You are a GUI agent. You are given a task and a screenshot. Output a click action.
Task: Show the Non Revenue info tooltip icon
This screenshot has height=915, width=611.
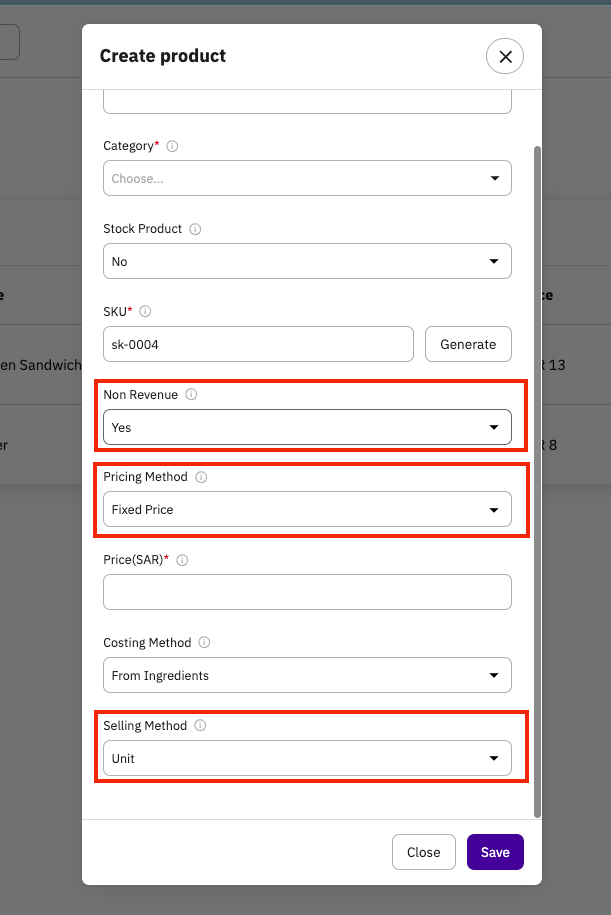(x=191, y=394)
